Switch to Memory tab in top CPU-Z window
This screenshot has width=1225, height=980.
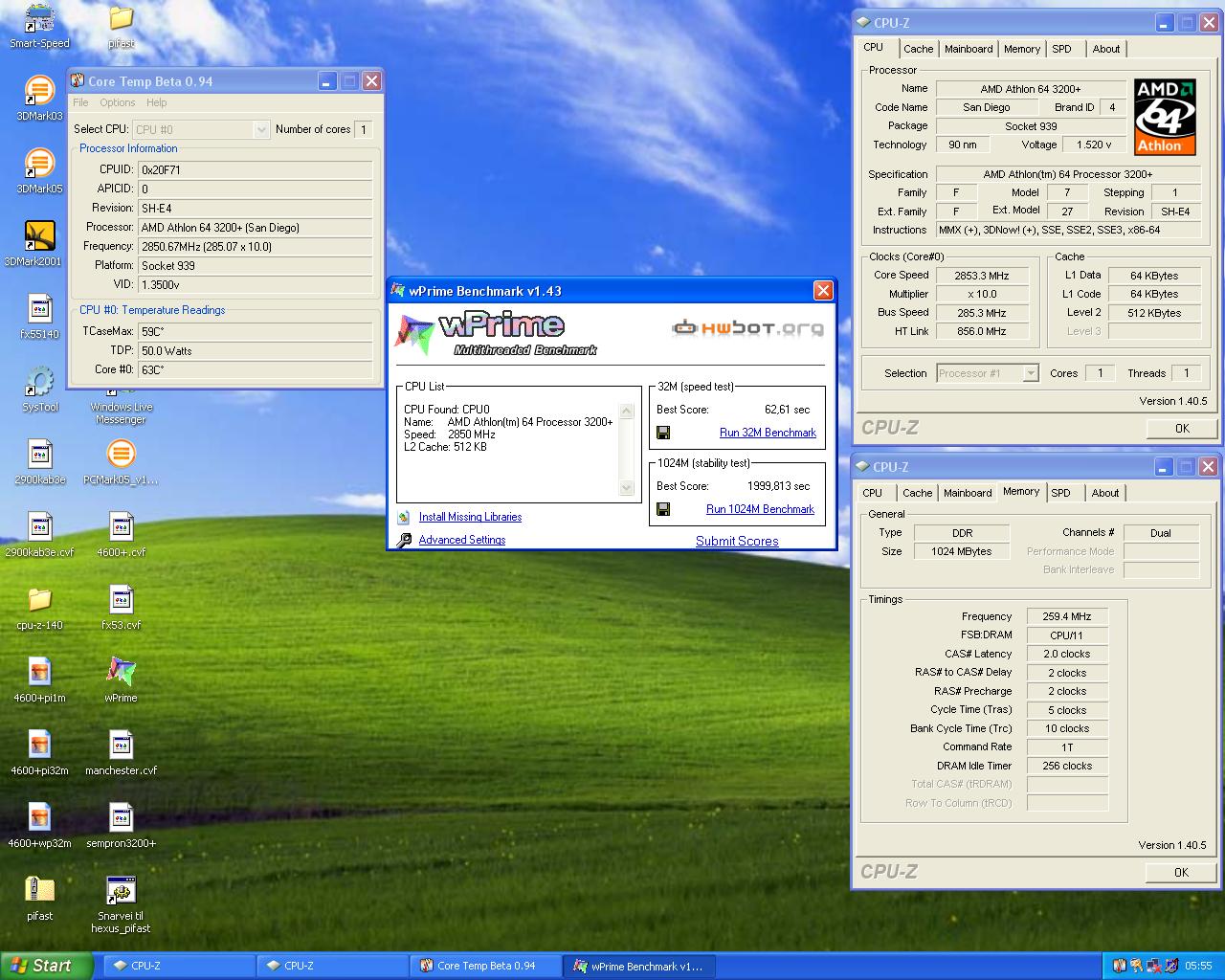[1022, 49]
